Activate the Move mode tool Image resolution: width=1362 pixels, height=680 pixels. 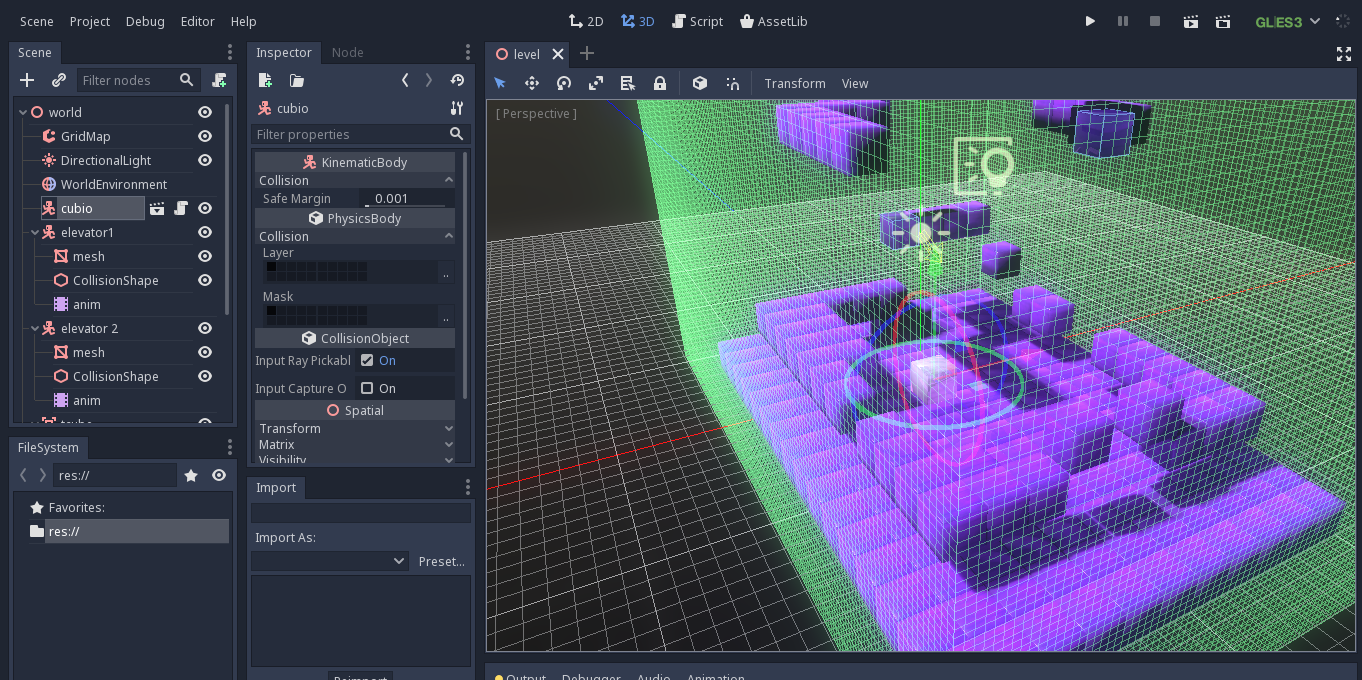pos(532,83)
